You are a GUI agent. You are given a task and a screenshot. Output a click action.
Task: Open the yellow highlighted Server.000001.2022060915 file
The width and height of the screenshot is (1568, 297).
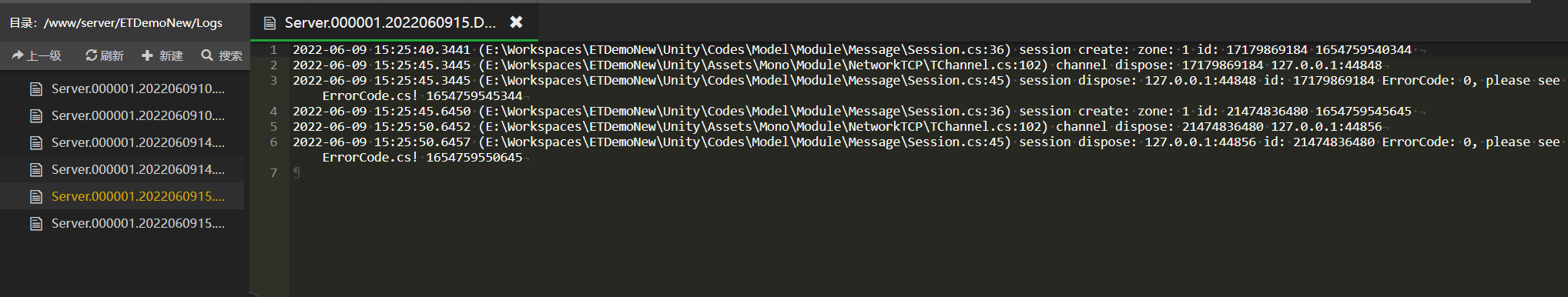pos(138,196)
